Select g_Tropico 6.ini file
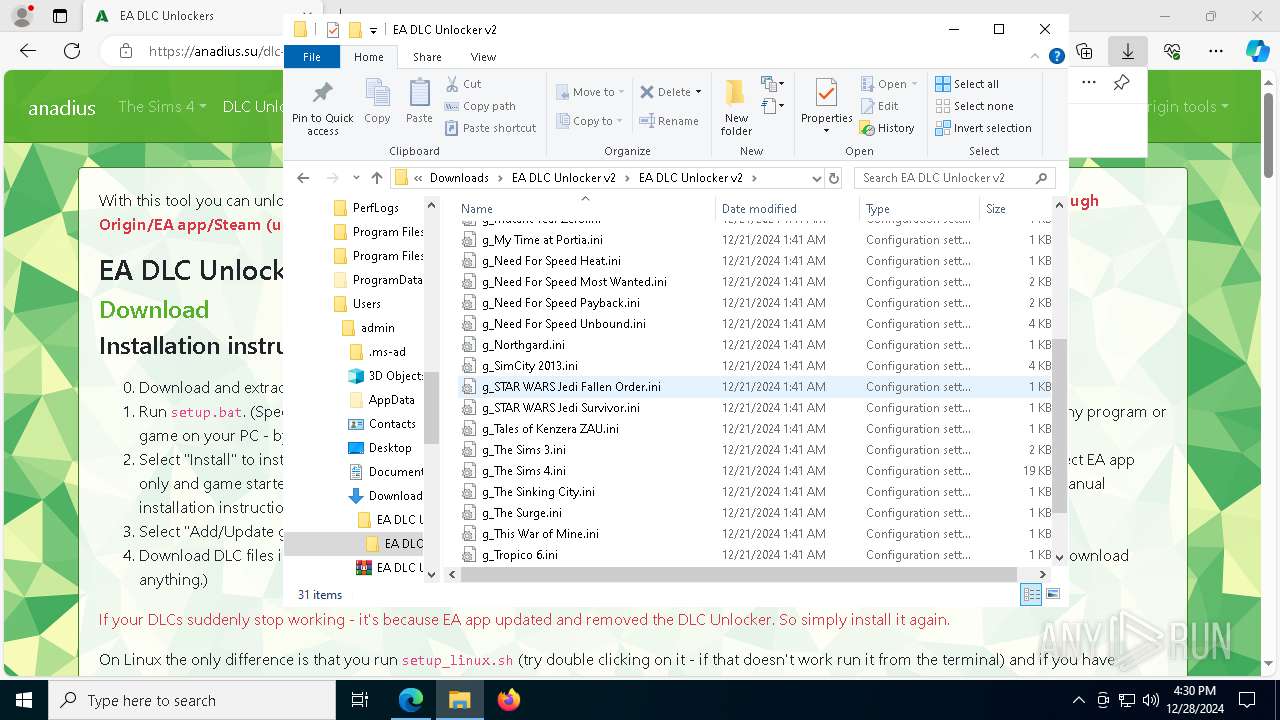The height and width of the screenshot is (720, 1280). [x=756, y=555]
